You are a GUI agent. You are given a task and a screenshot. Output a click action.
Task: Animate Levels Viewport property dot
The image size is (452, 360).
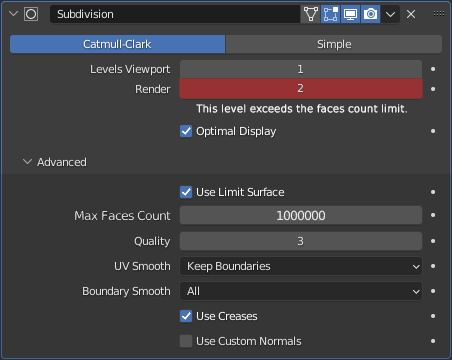[x=433, y=69]
